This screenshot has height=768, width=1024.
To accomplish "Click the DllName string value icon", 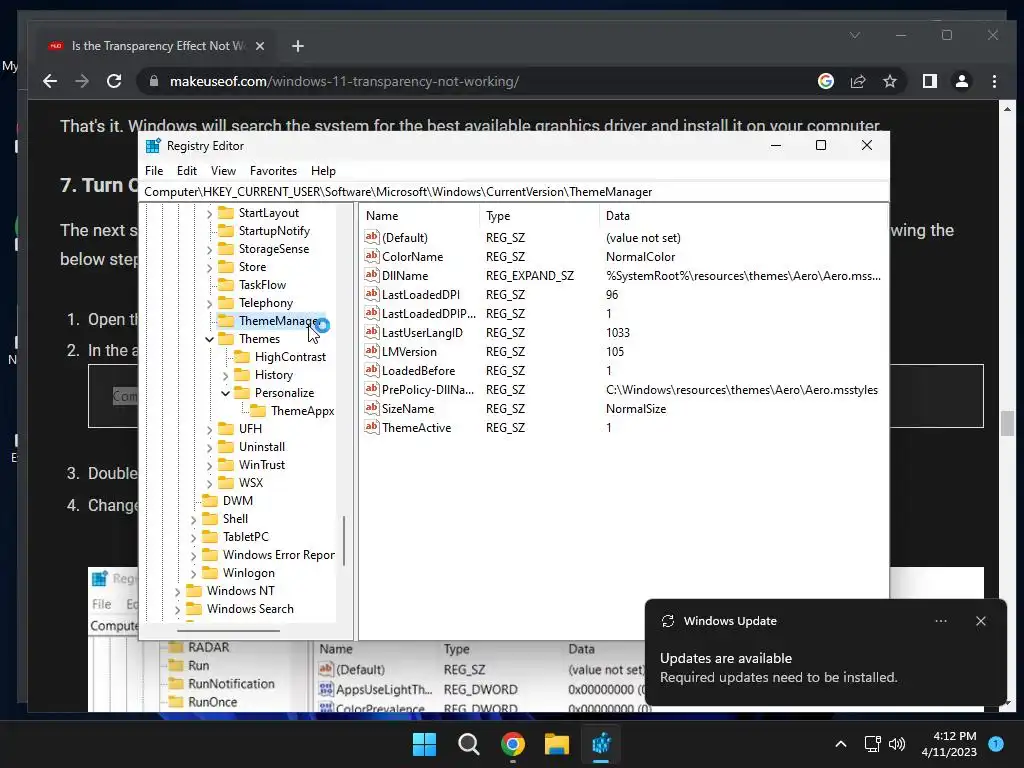I will pos(372,275).
